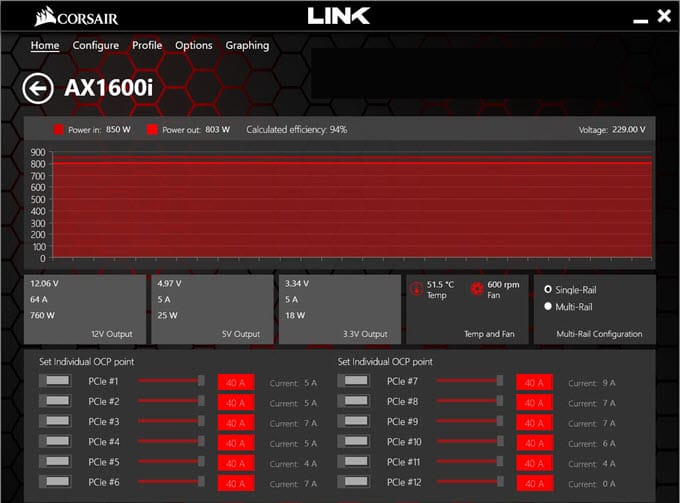
Task: Toggle the PCIe #12 OCP switch
Action: point(354,481)
